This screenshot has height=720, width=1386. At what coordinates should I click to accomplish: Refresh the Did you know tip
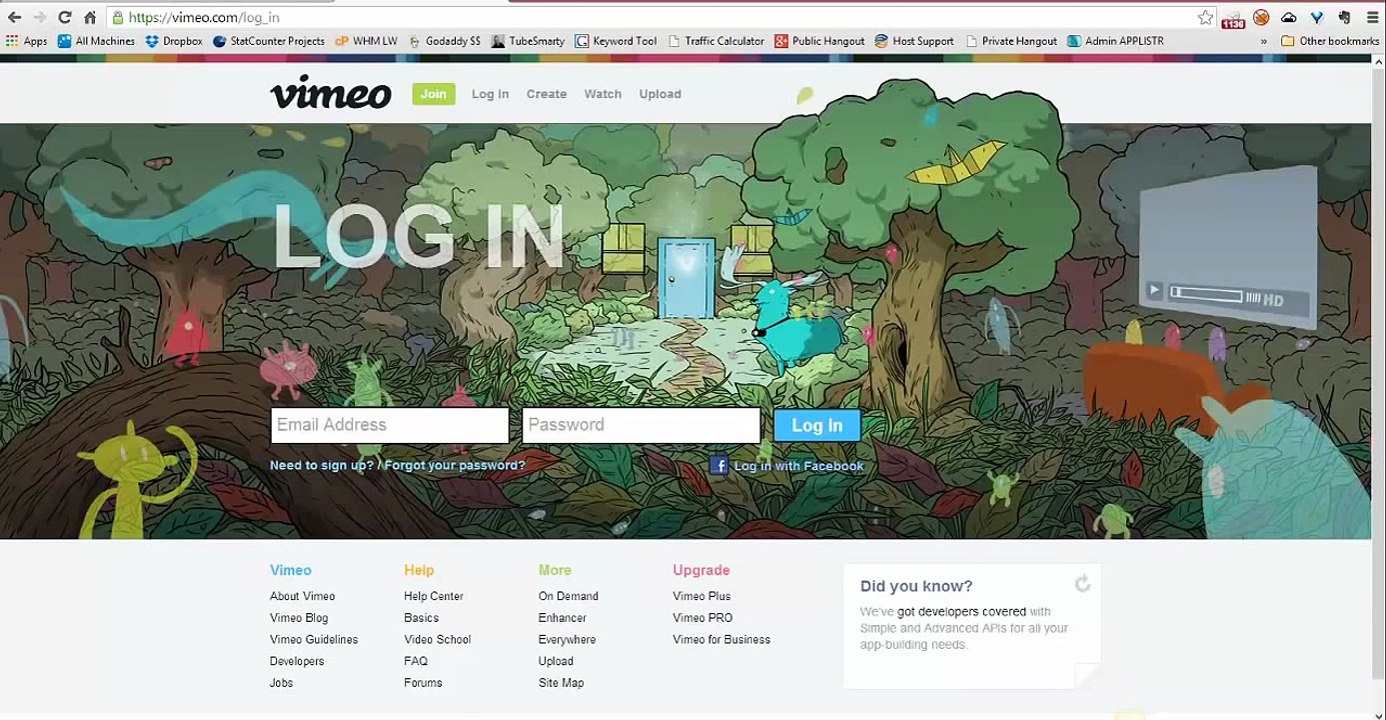click(1082, 584)
